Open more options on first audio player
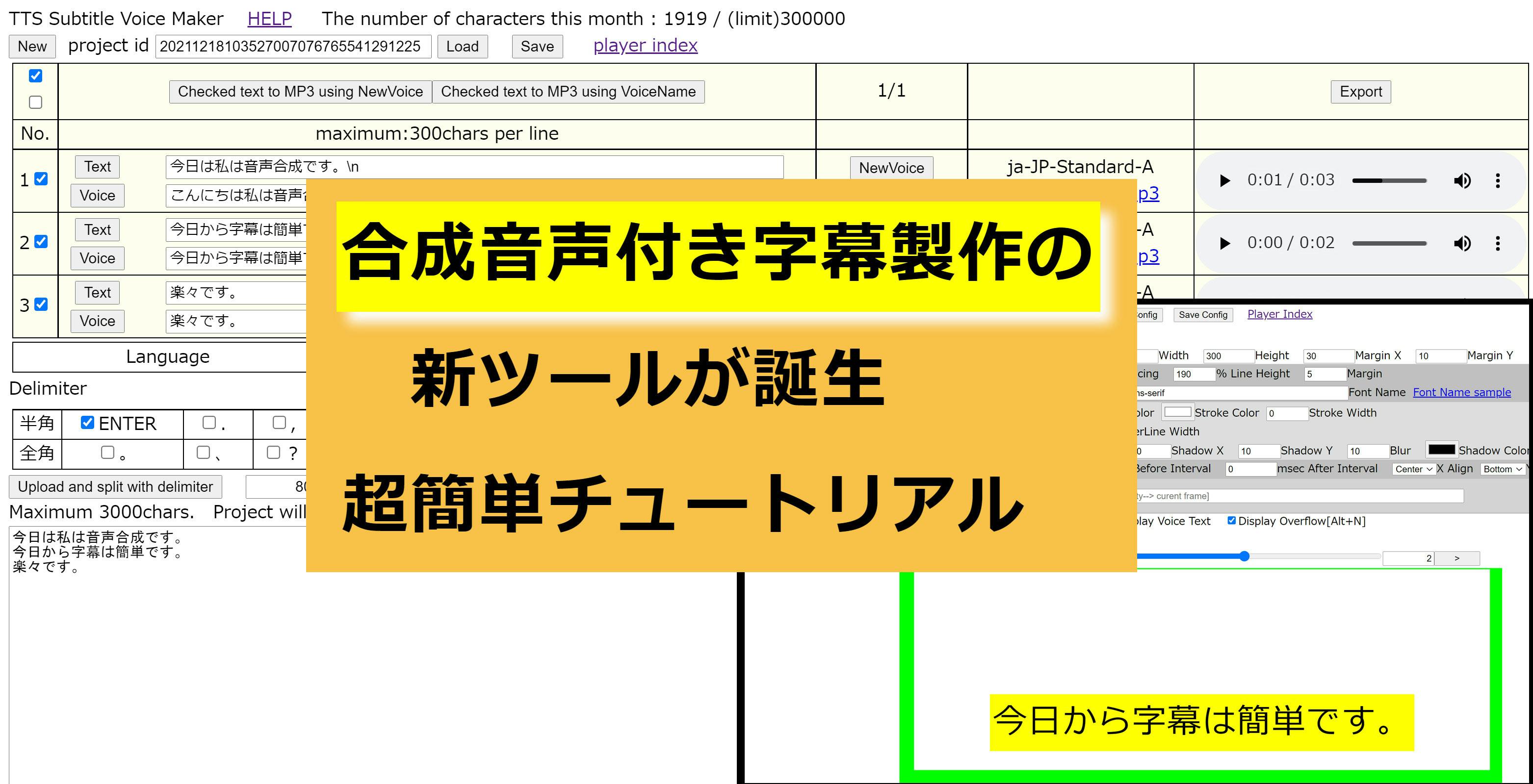 point(1498,180)
